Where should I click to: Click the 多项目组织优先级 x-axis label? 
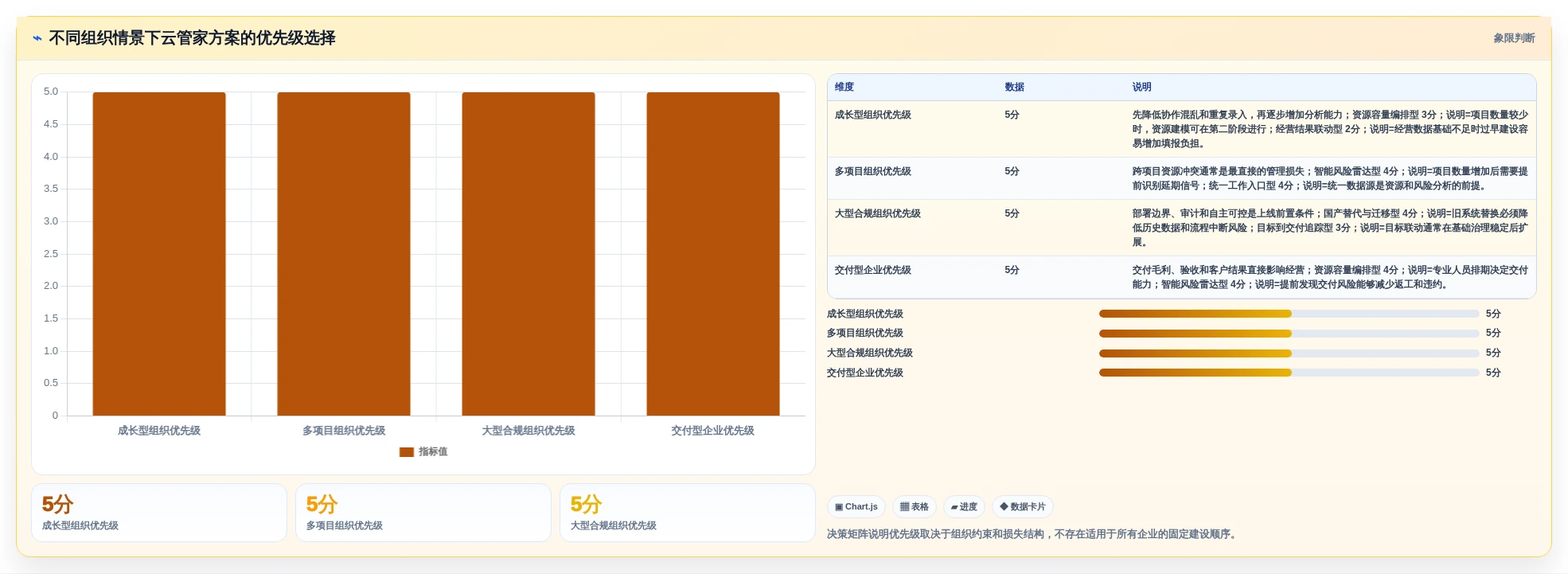pyautogui.click(x=344, y=431)
